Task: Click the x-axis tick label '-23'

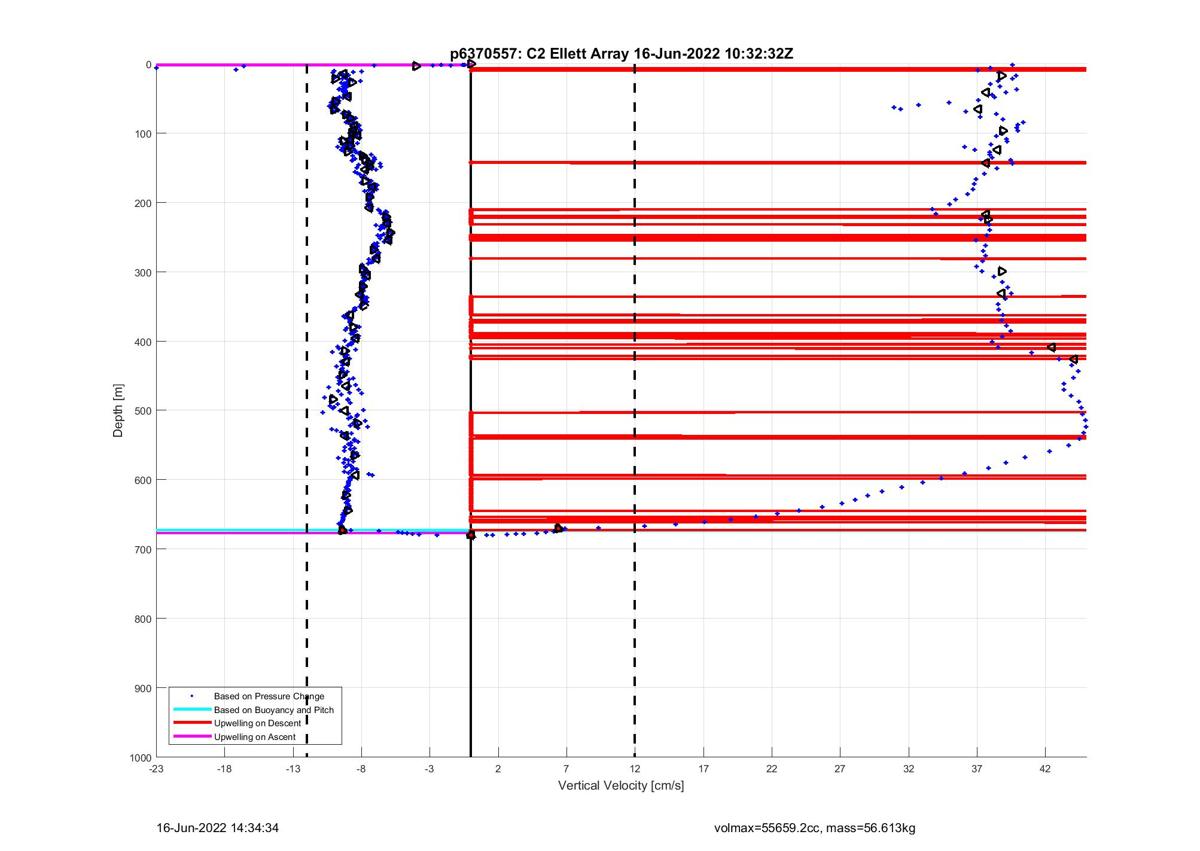Action: pyautogui.click(x=156, y=769)
